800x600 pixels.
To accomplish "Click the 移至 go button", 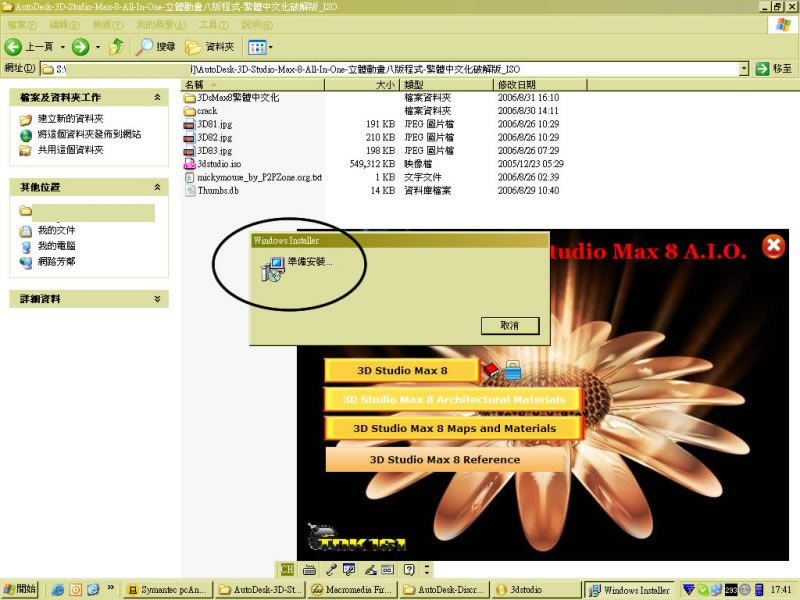I will coord(774,68).
